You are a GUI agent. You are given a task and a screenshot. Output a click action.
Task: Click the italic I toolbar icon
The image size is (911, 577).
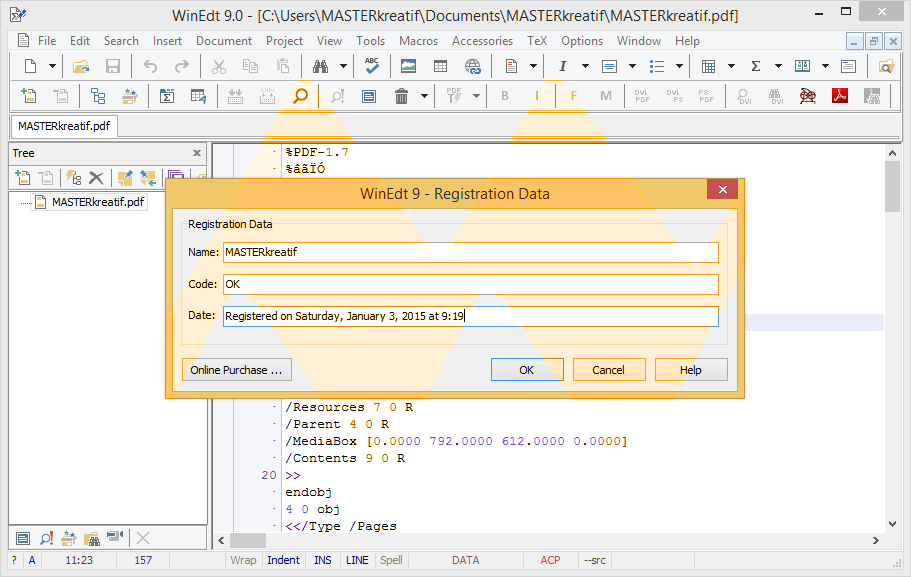(562, 66)
